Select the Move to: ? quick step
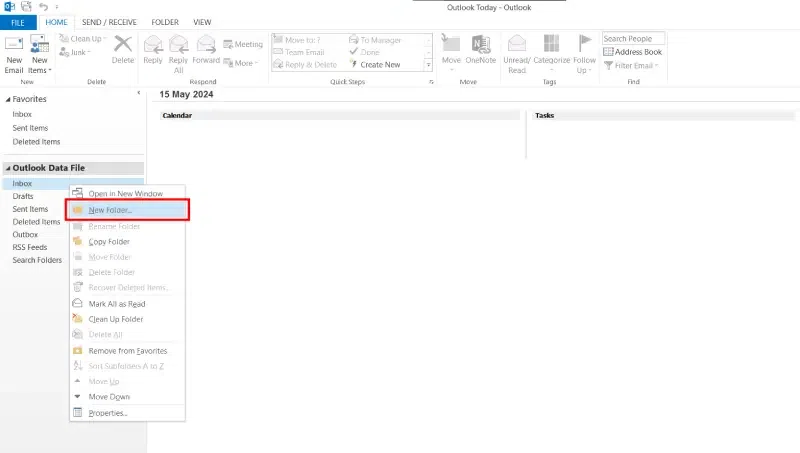 [297, 40]
